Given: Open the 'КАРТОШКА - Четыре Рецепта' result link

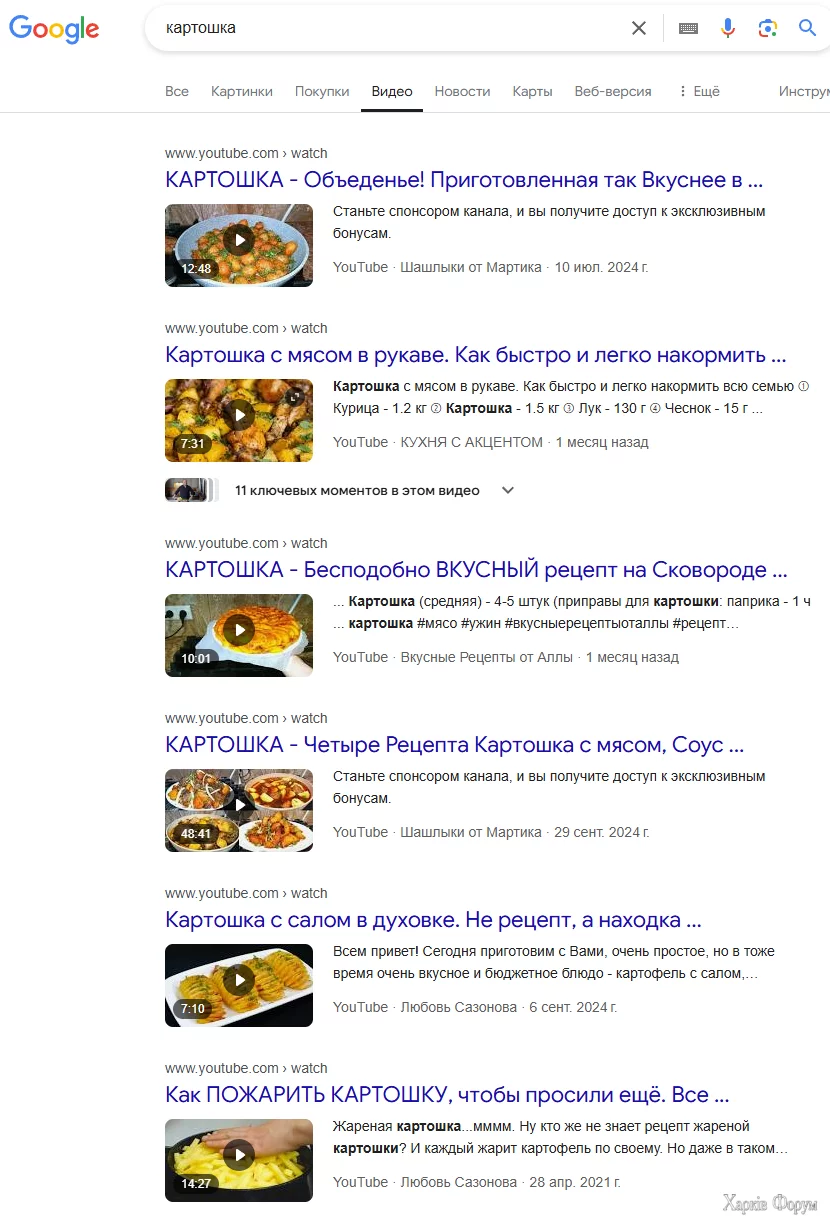Looking at the screenshot, I should pos(454,745).
